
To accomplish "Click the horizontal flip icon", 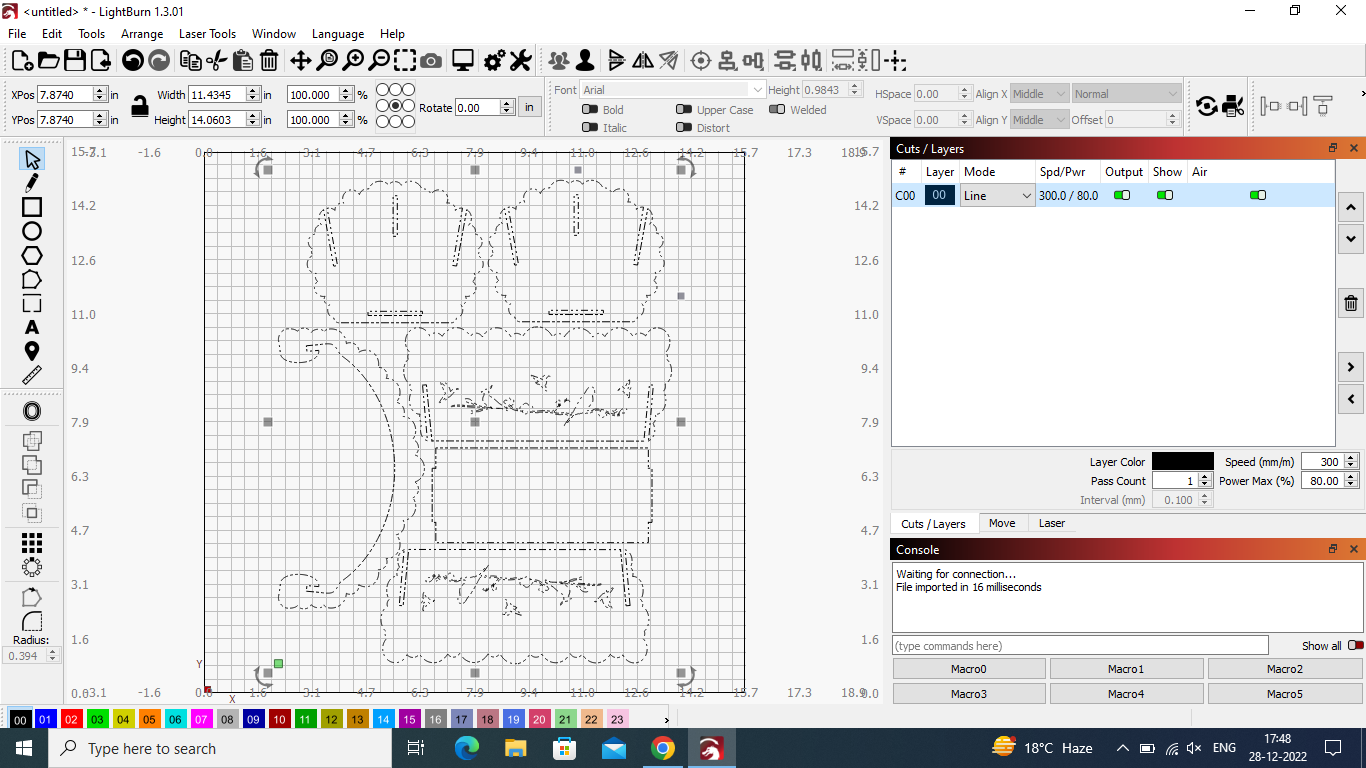I will pyautogui.click(x=643, y=60).
